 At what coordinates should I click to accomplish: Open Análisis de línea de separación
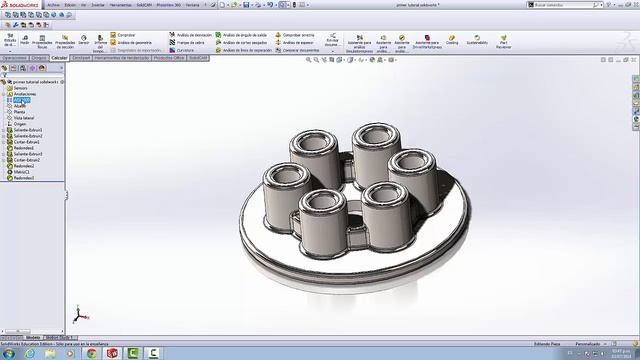[243, 50]
